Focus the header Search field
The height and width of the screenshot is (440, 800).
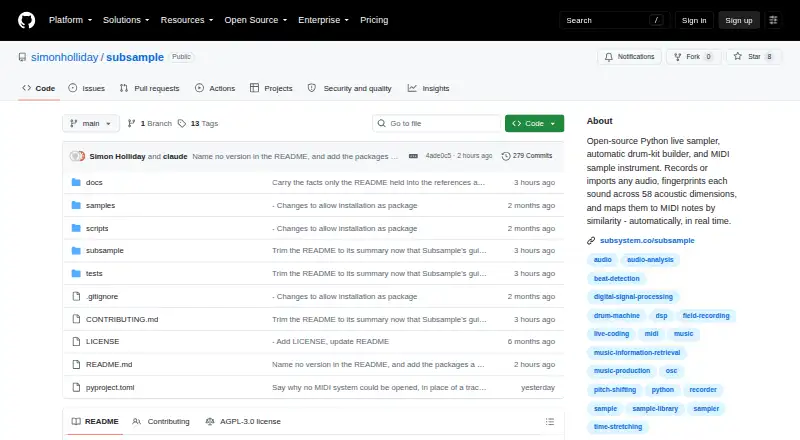coord(614,20)
